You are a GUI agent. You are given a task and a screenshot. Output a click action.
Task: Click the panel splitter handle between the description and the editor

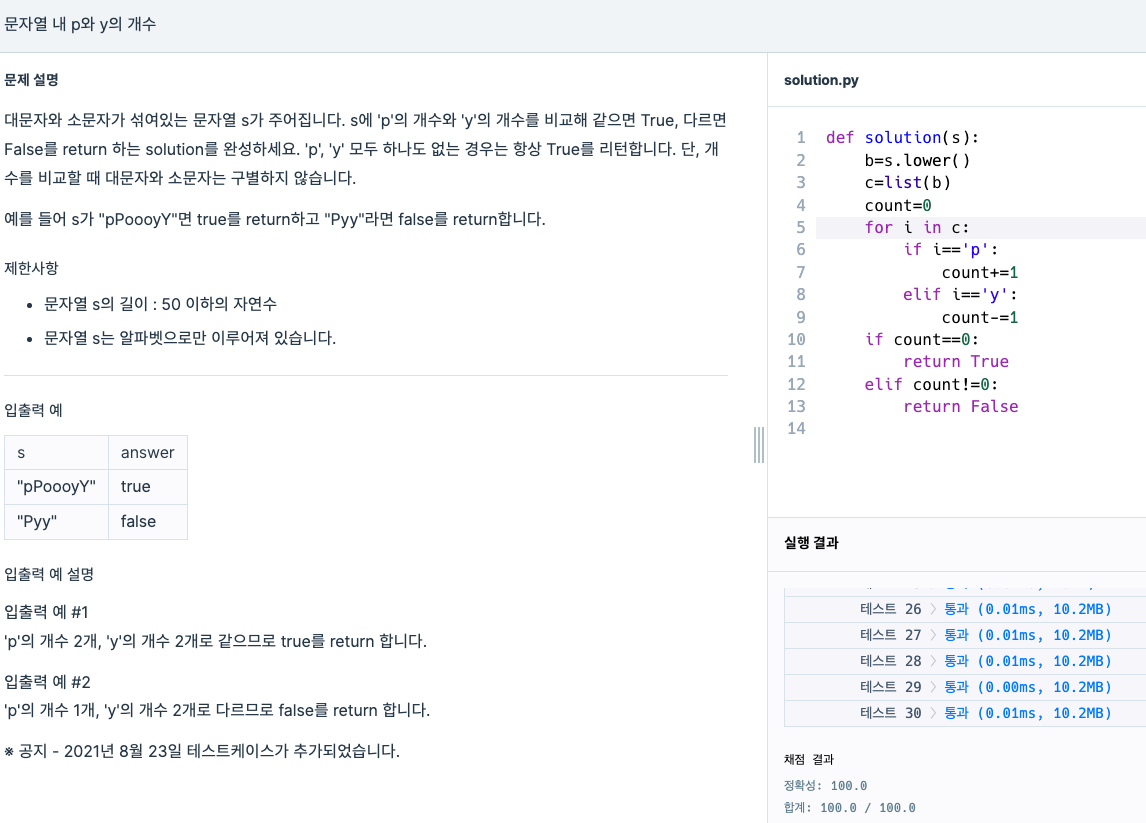(759, 445)
